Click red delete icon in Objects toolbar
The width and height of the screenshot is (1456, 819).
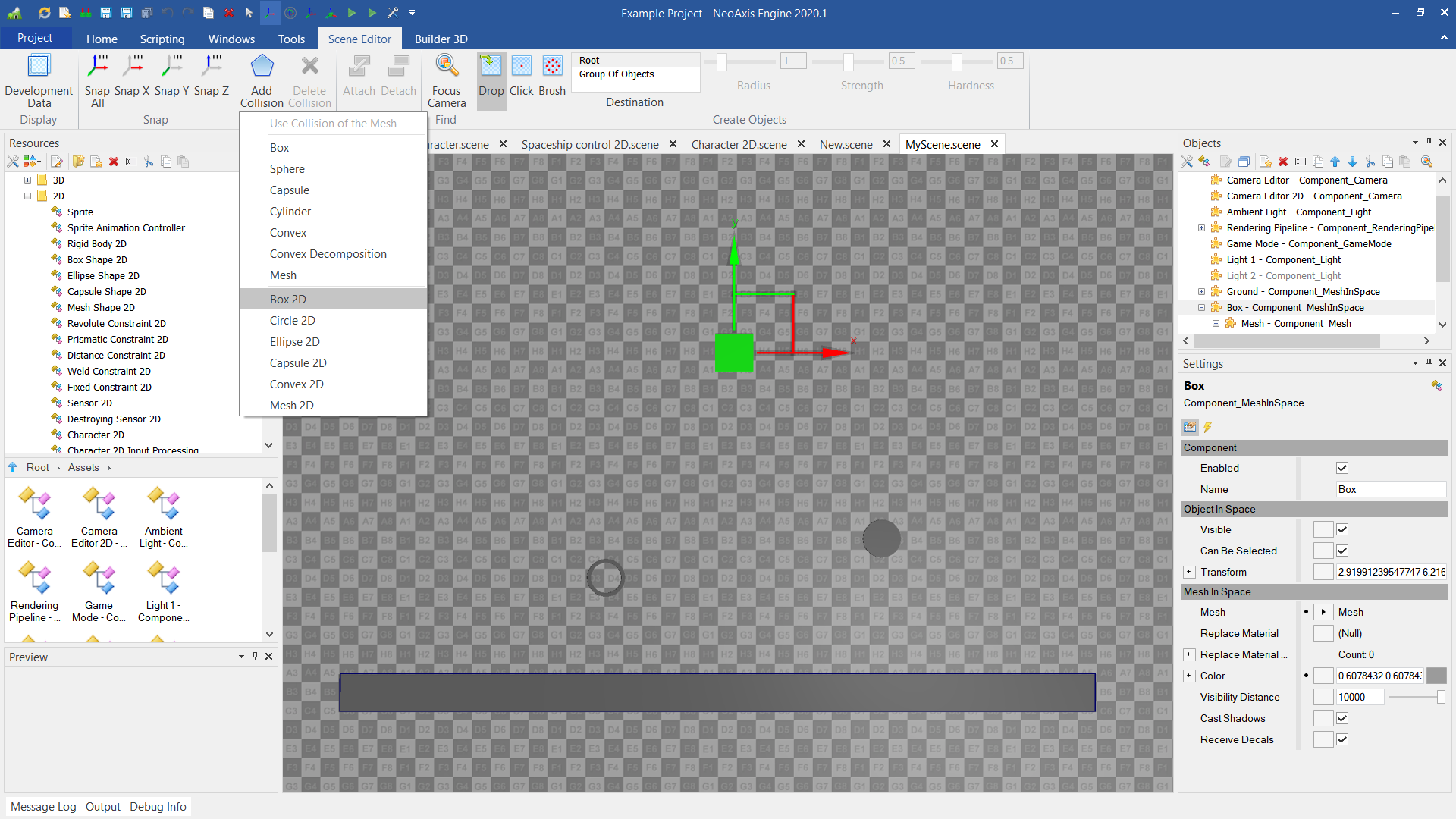tap(1283, 162)
